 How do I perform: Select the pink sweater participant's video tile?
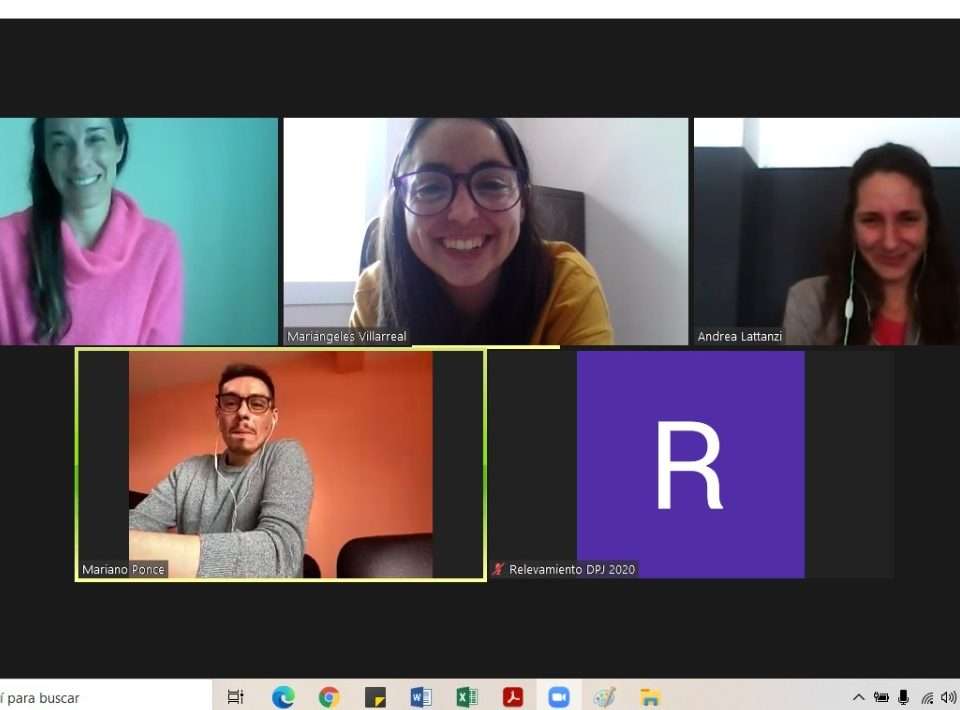coord(138,231)
